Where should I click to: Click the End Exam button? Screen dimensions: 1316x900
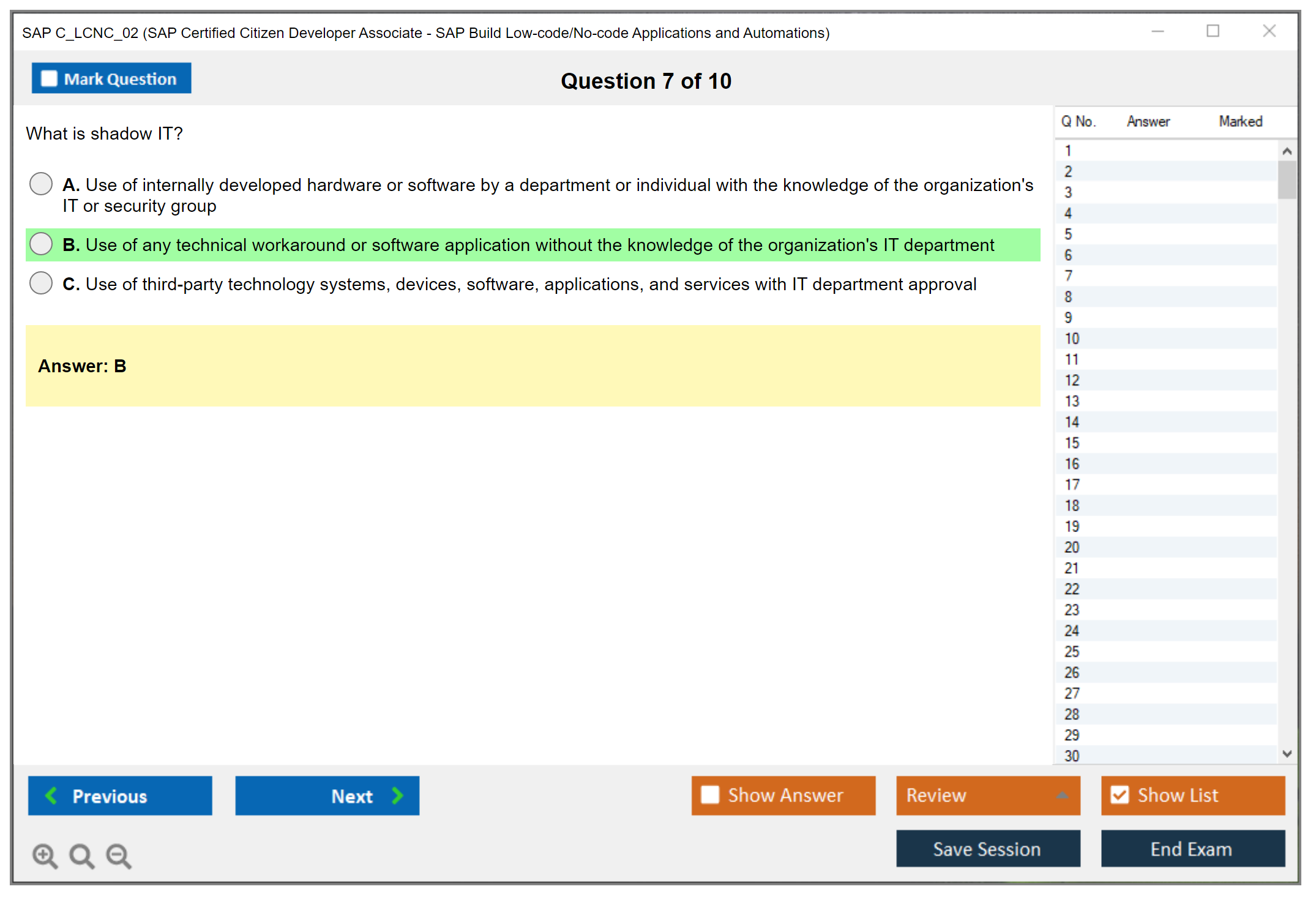1192,849
